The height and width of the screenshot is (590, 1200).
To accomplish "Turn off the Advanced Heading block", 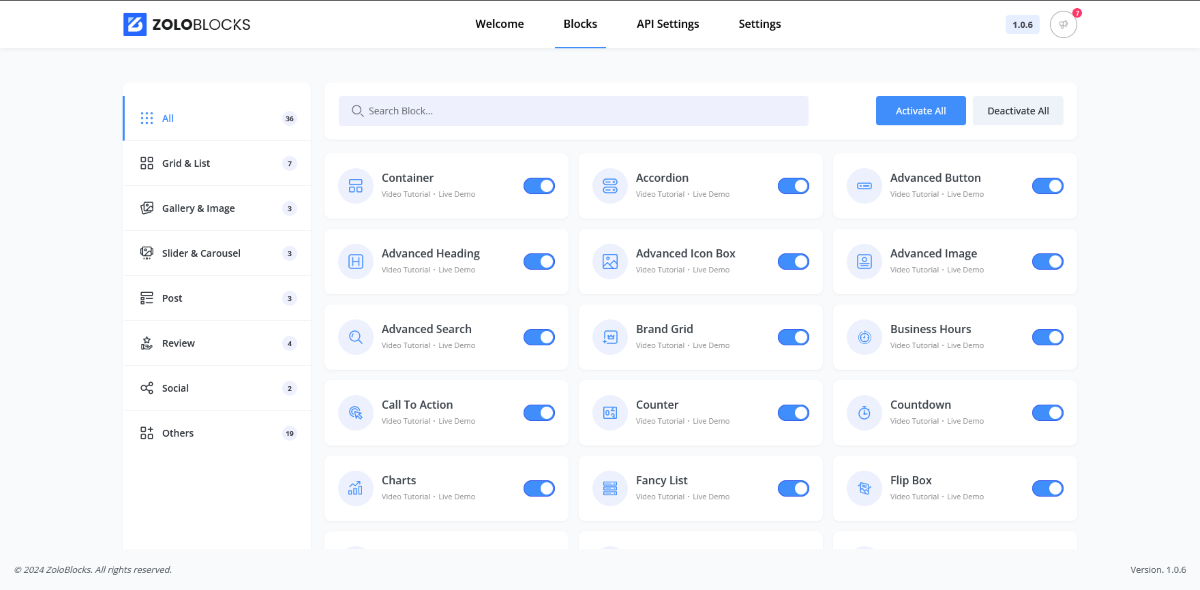I will (539, 262).
